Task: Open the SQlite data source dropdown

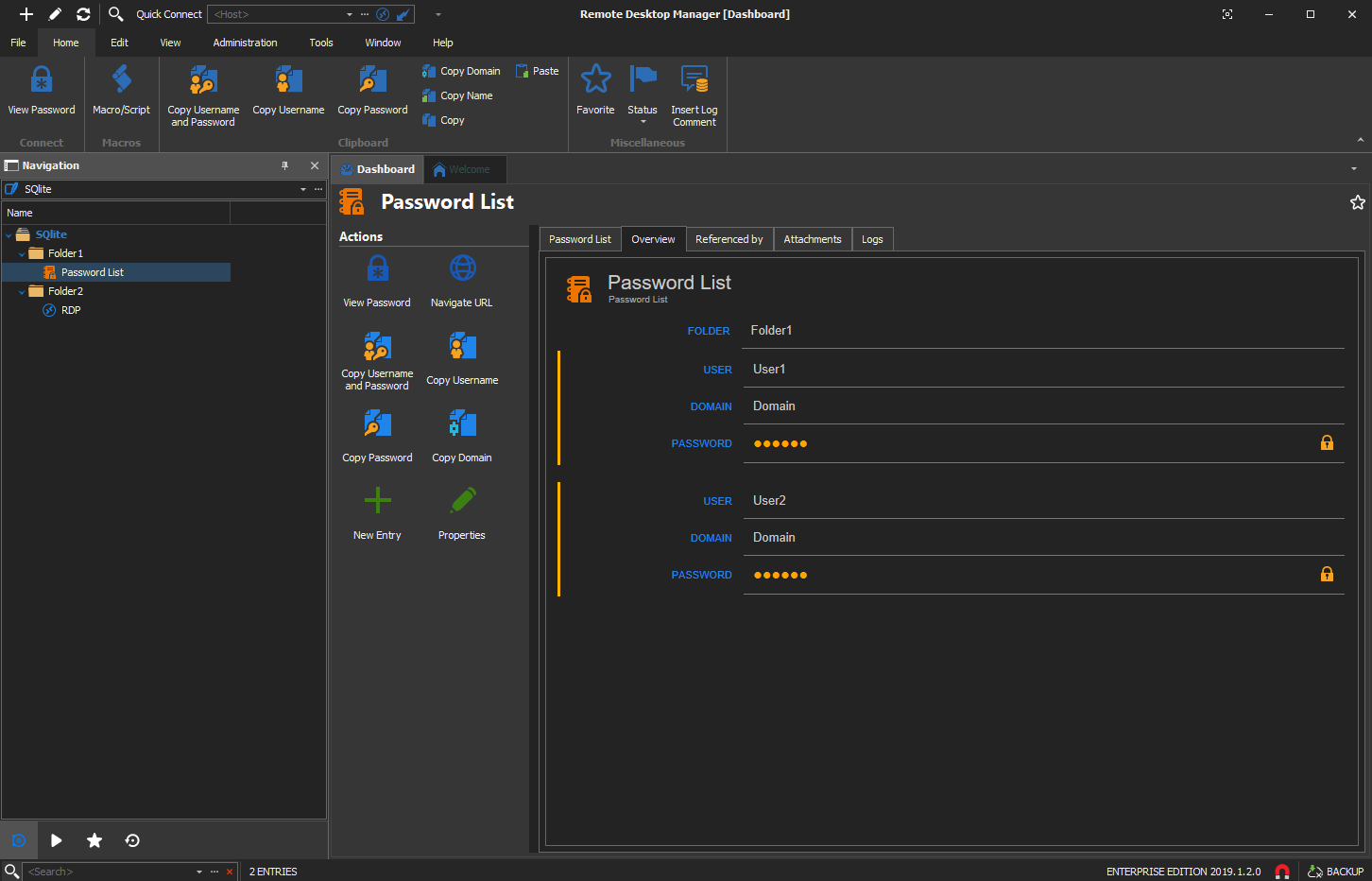Action: (303, 189)
